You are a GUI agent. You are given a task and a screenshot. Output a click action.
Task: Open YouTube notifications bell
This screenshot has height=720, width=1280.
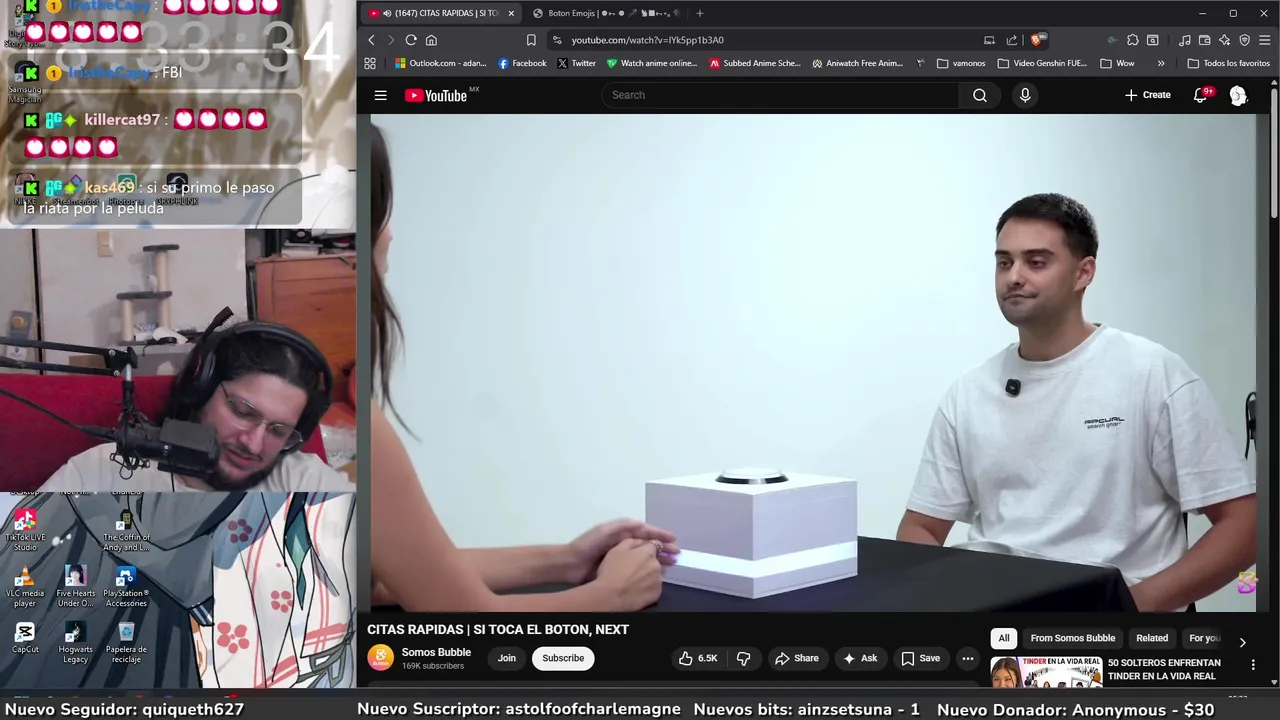(1201, 95)
